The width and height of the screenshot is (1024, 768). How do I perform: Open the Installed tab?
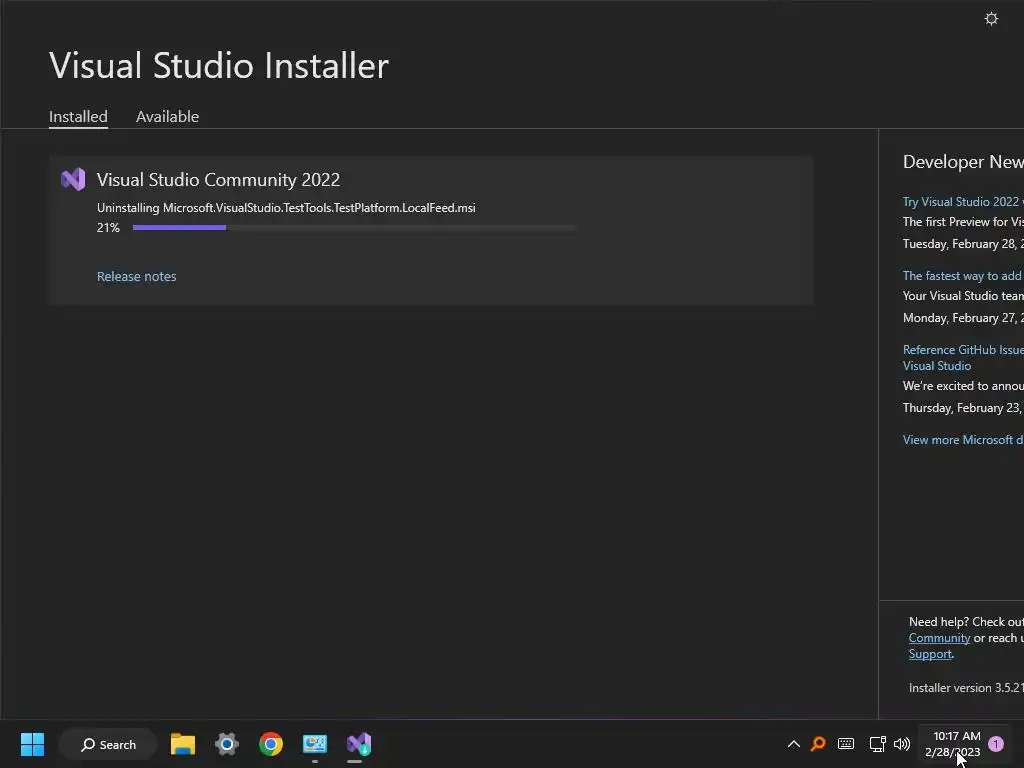tap(78, 116)
